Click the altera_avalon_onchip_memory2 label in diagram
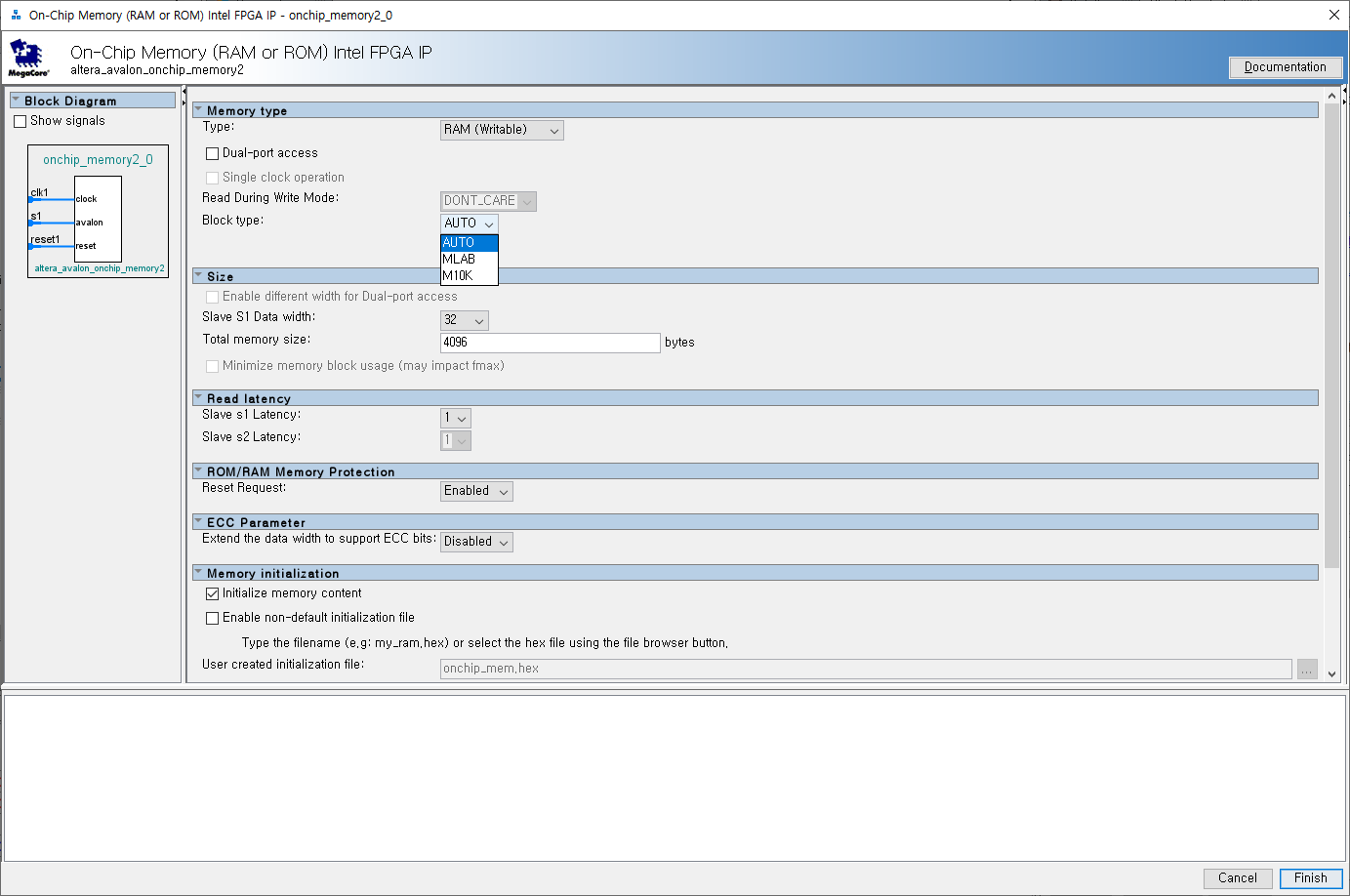 (x=100, y=268)
